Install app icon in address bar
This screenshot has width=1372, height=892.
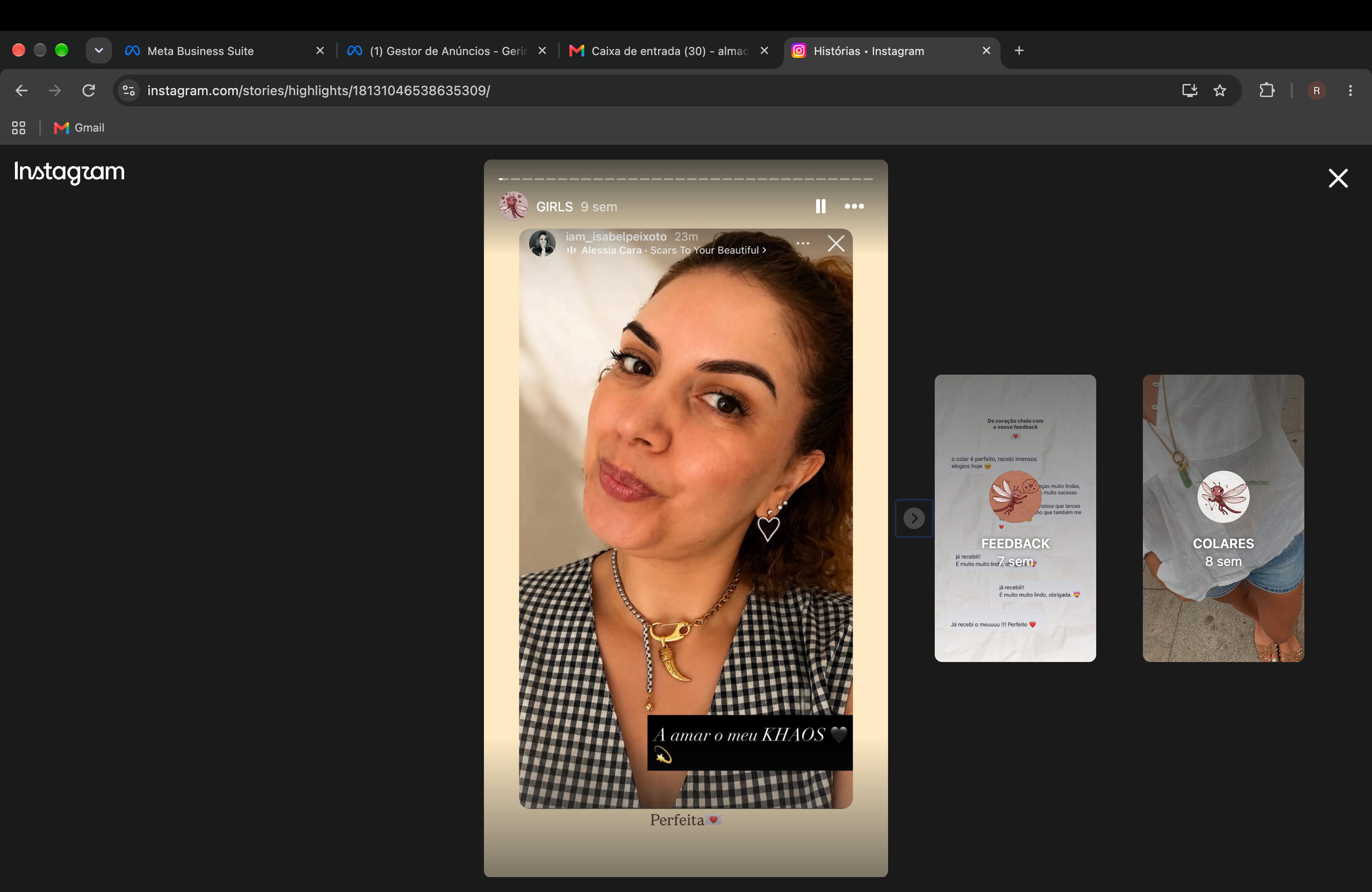(1189, 91)
